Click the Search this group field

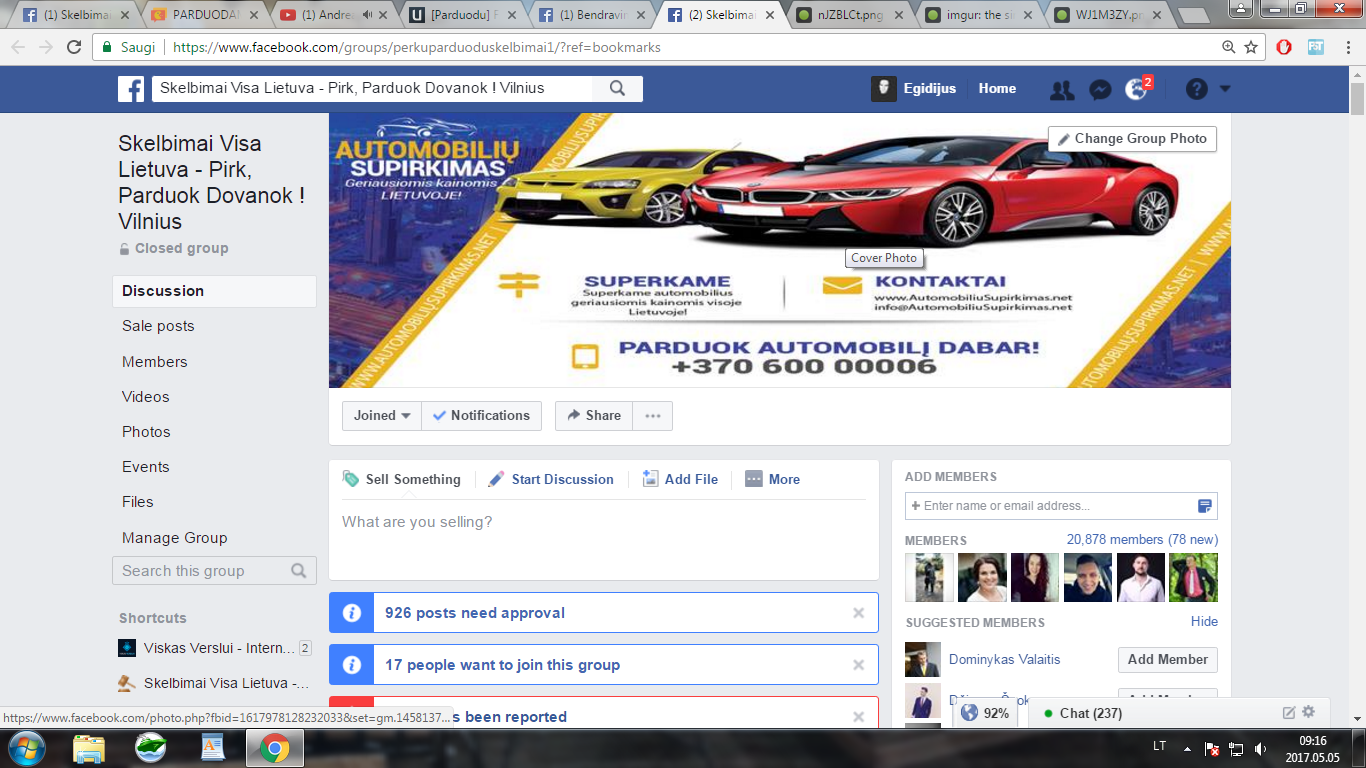pyautogui.click(x=214, y=571)
